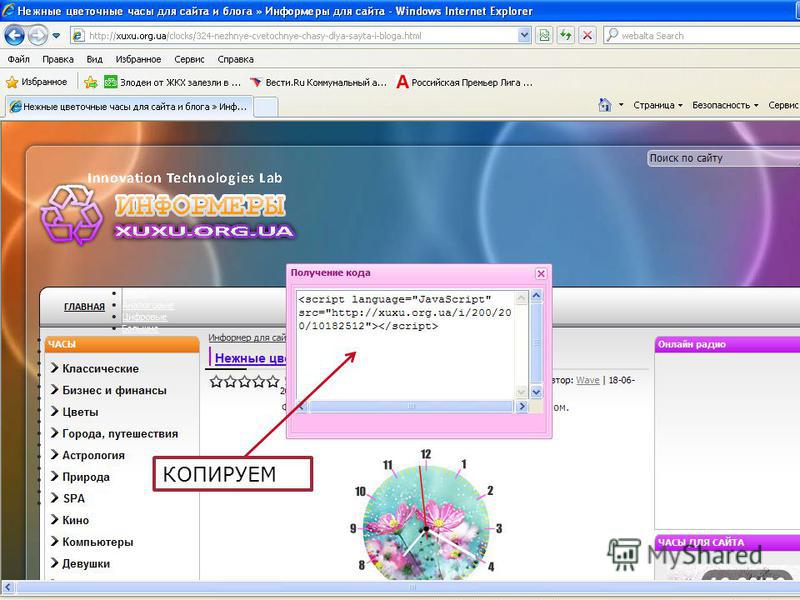This screenshot has height=600, width=800.
Task: Click the code box scroll up arrow
Action: point(536,295)
